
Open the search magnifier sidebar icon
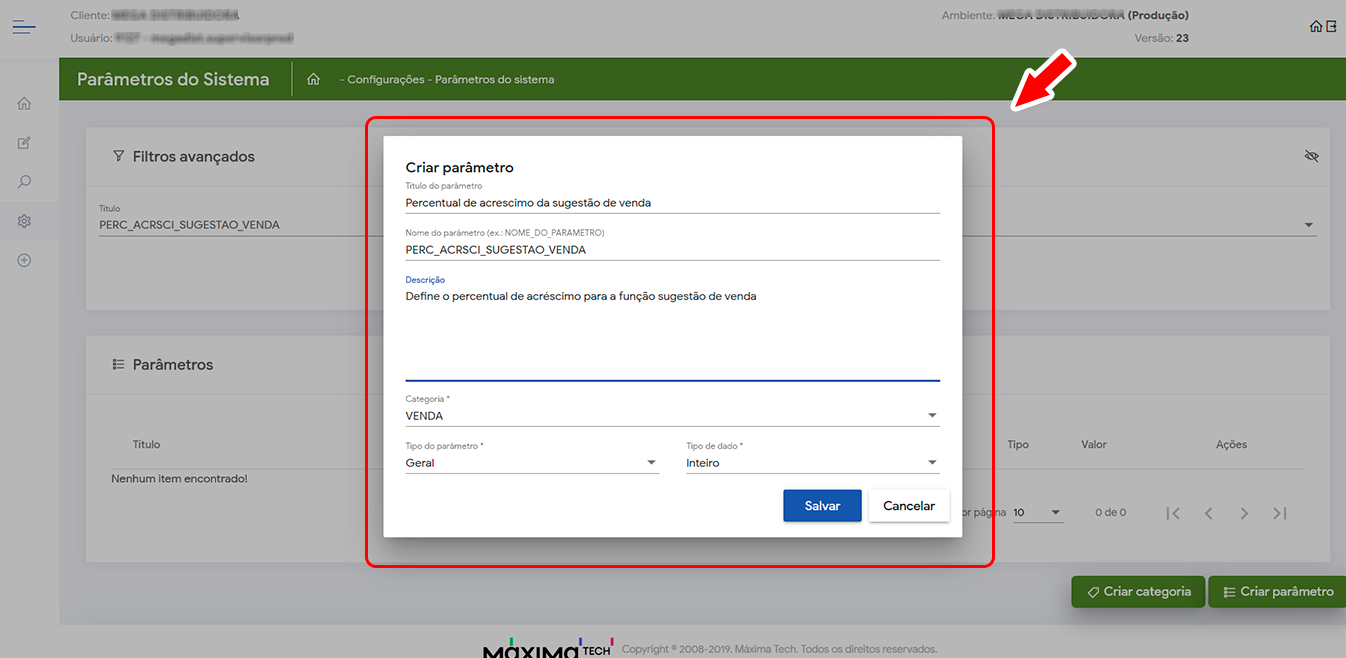(x=24, y=182)
